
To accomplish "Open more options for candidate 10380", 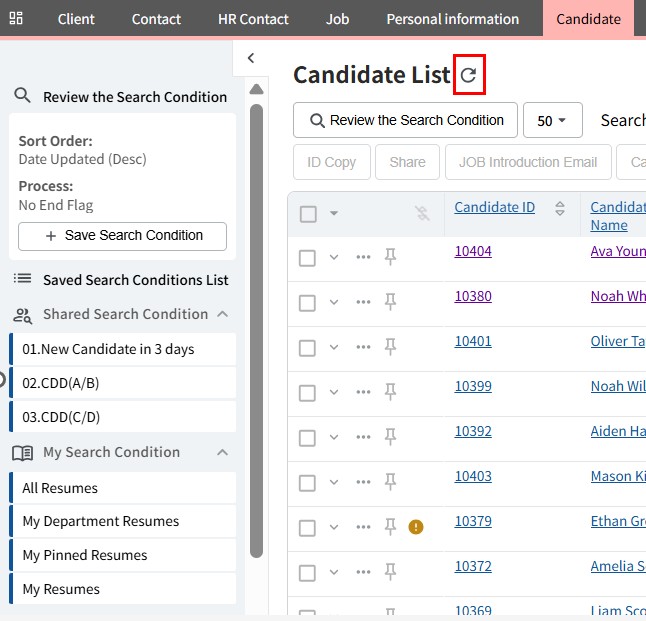I will pos(363,302).
